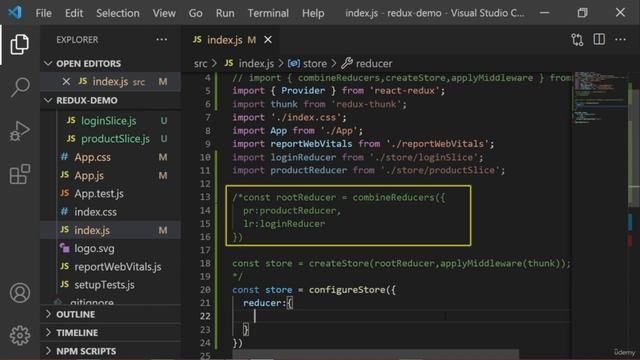Image resolution: width=640 pixels, height=360 pixels.
Task: Click JS icon in index.js breadcrumb
Action: click(x=229, y=63)
